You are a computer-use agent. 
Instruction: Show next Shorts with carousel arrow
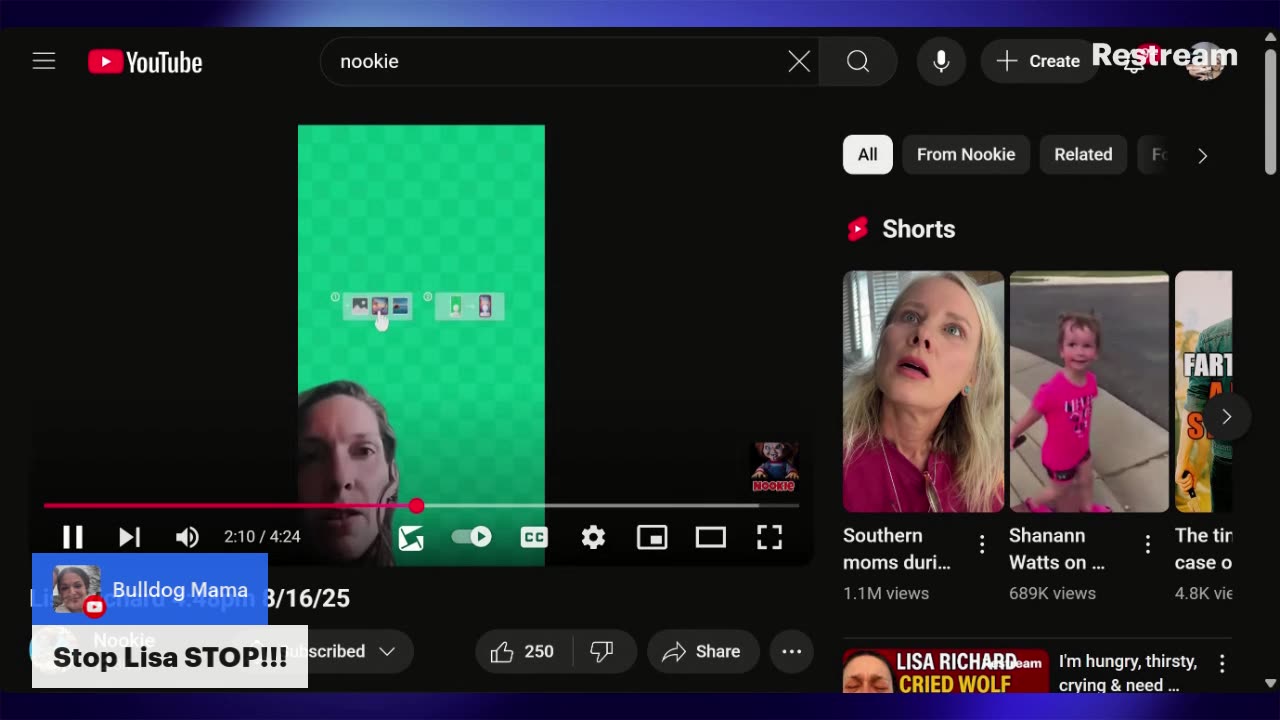tap(1226, 417)
